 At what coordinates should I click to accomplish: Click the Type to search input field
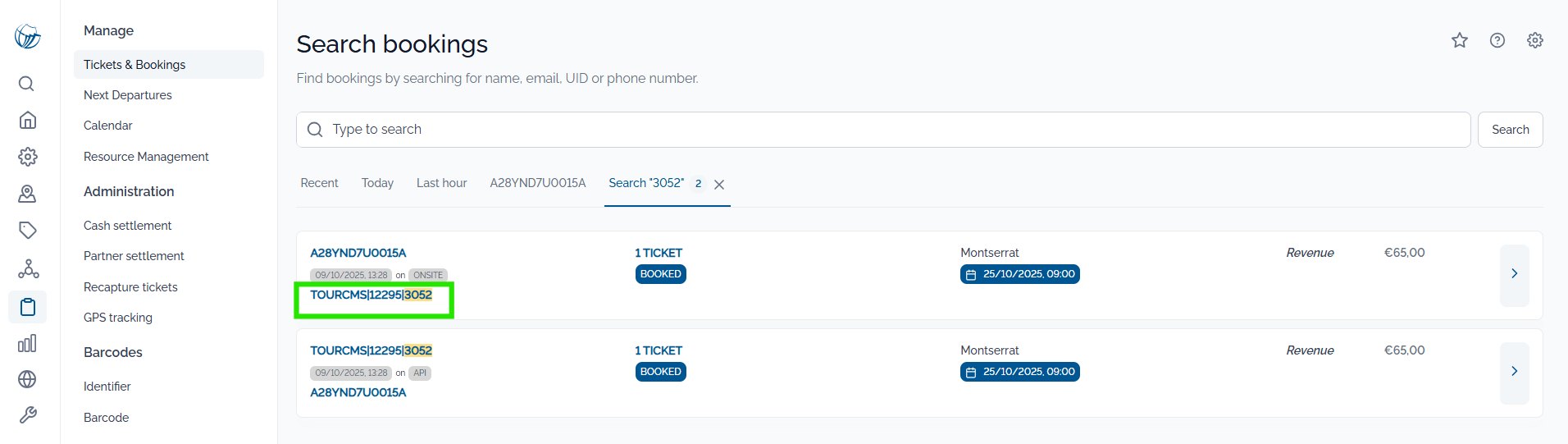[x=883, y=130]
